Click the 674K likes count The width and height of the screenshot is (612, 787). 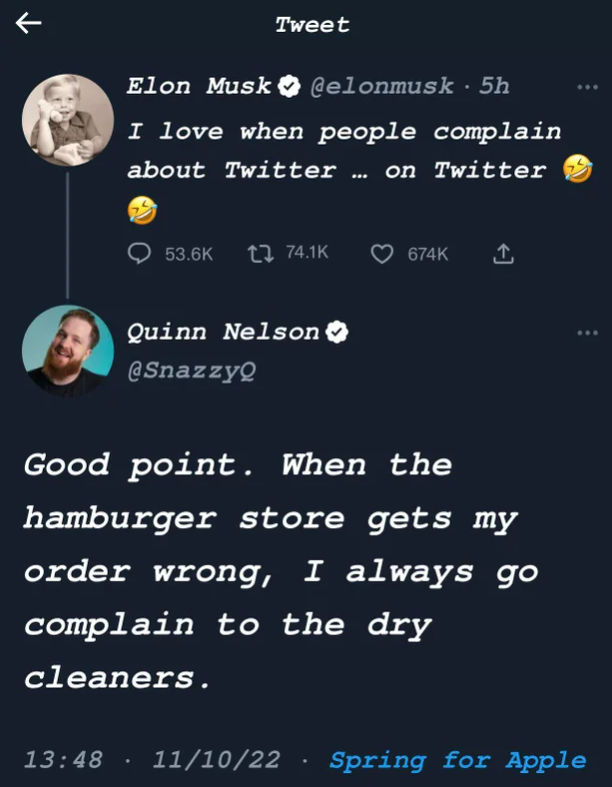pyautogui.click(x=428, y=255)
